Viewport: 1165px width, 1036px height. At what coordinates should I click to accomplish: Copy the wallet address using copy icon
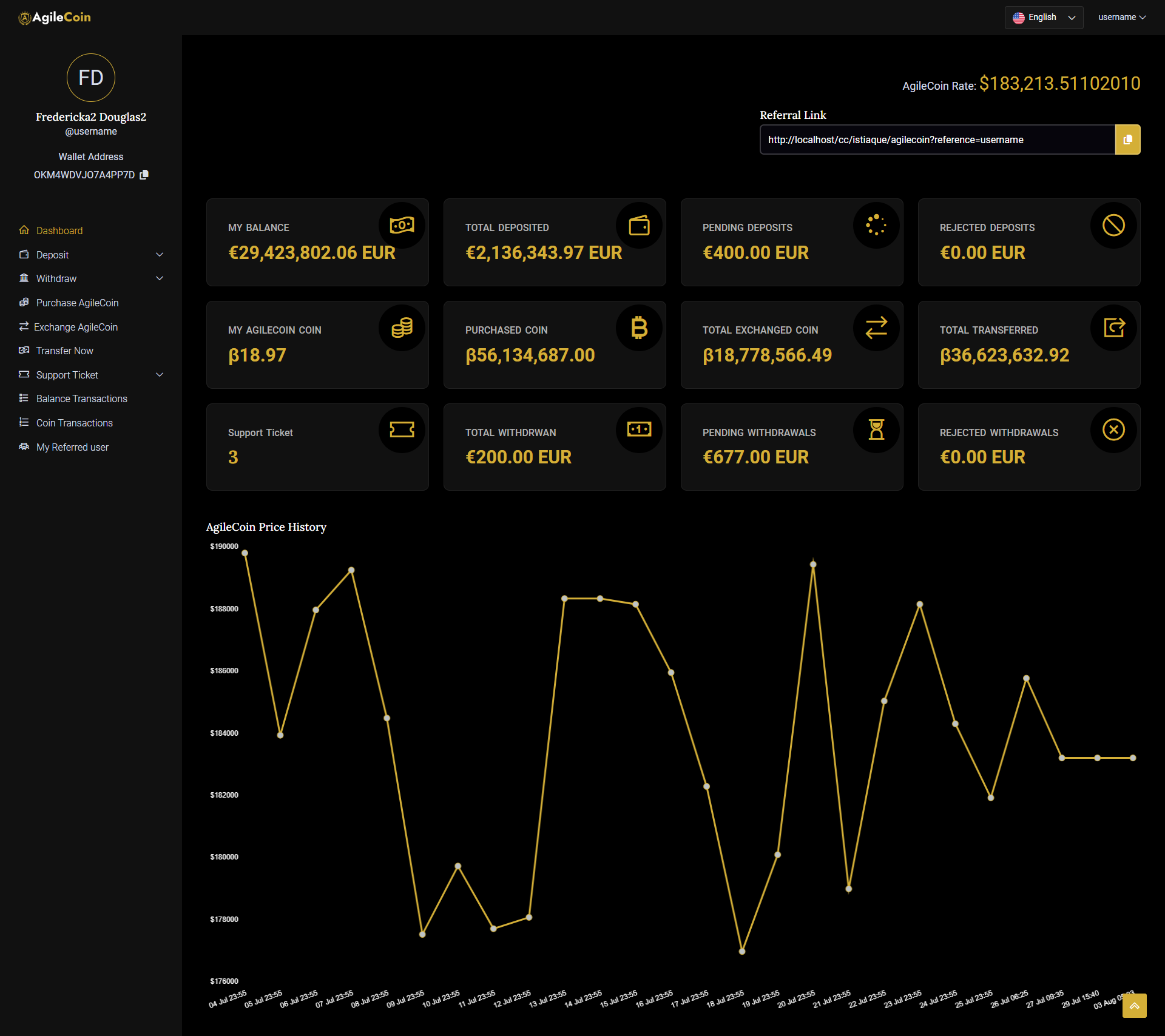point(144,175)
